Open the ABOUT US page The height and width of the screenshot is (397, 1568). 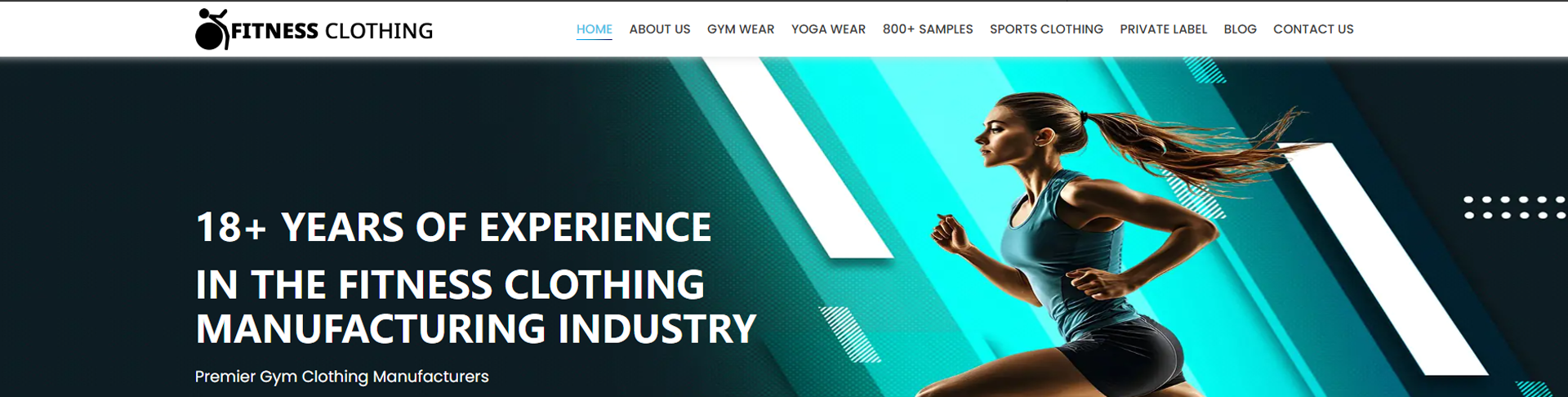click(659, 29)
